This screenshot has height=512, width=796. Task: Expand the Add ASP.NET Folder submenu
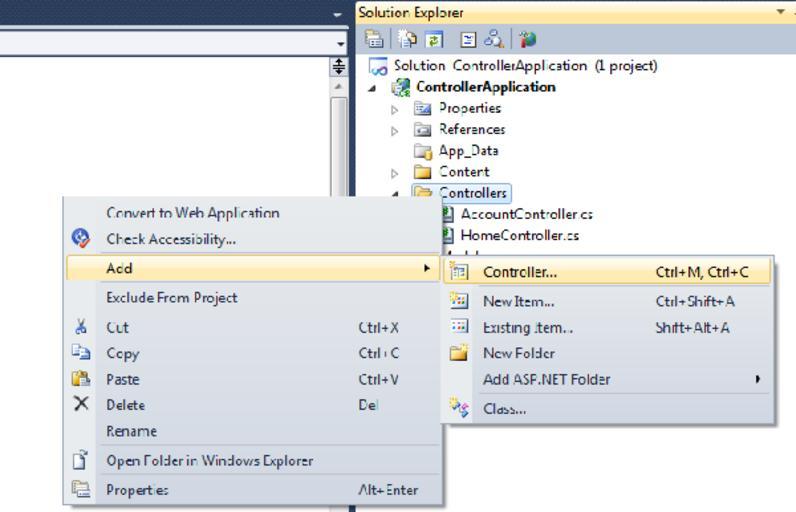point(546,379)
